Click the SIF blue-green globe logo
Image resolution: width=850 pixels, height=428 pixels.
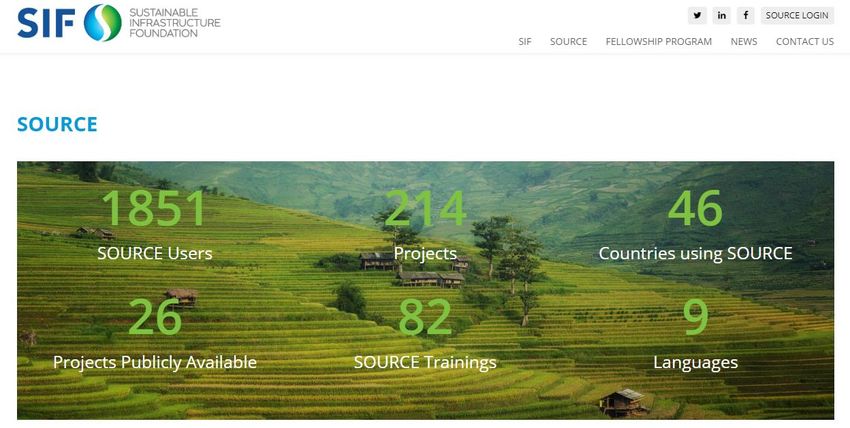point(102,23)
